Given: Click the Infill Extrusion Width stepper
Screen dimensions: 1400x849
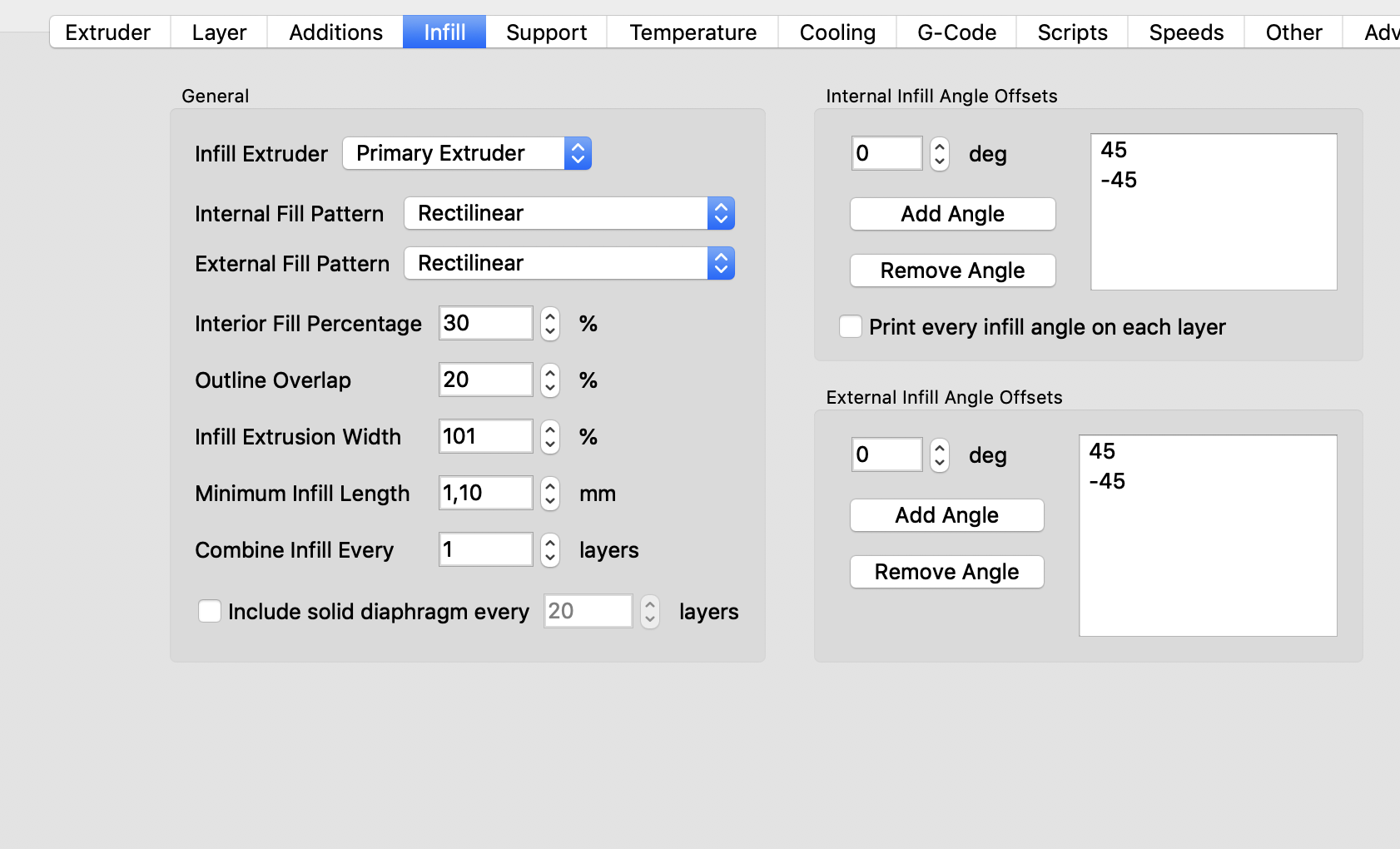Looking at the screenshot, I should coord(550,437).
